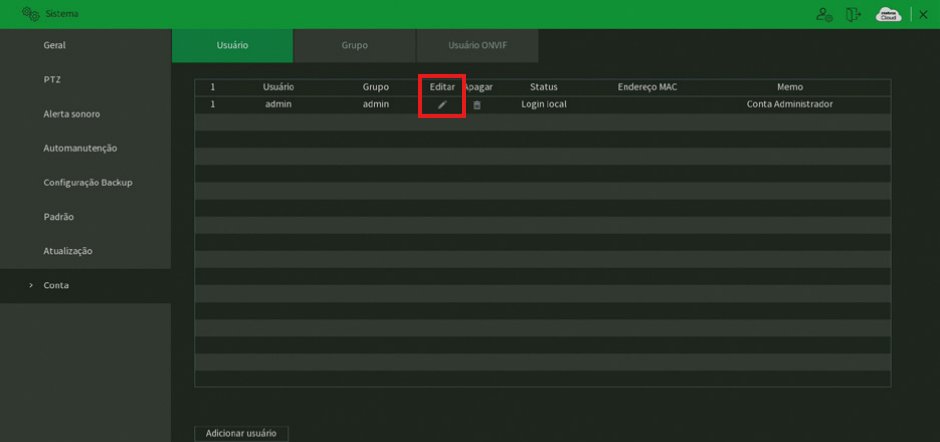This screenshot has width=940, height=442.
Task: Switch to the Usuário ONVIF tab
Action: pyautogui.click(x=478, y=46)
